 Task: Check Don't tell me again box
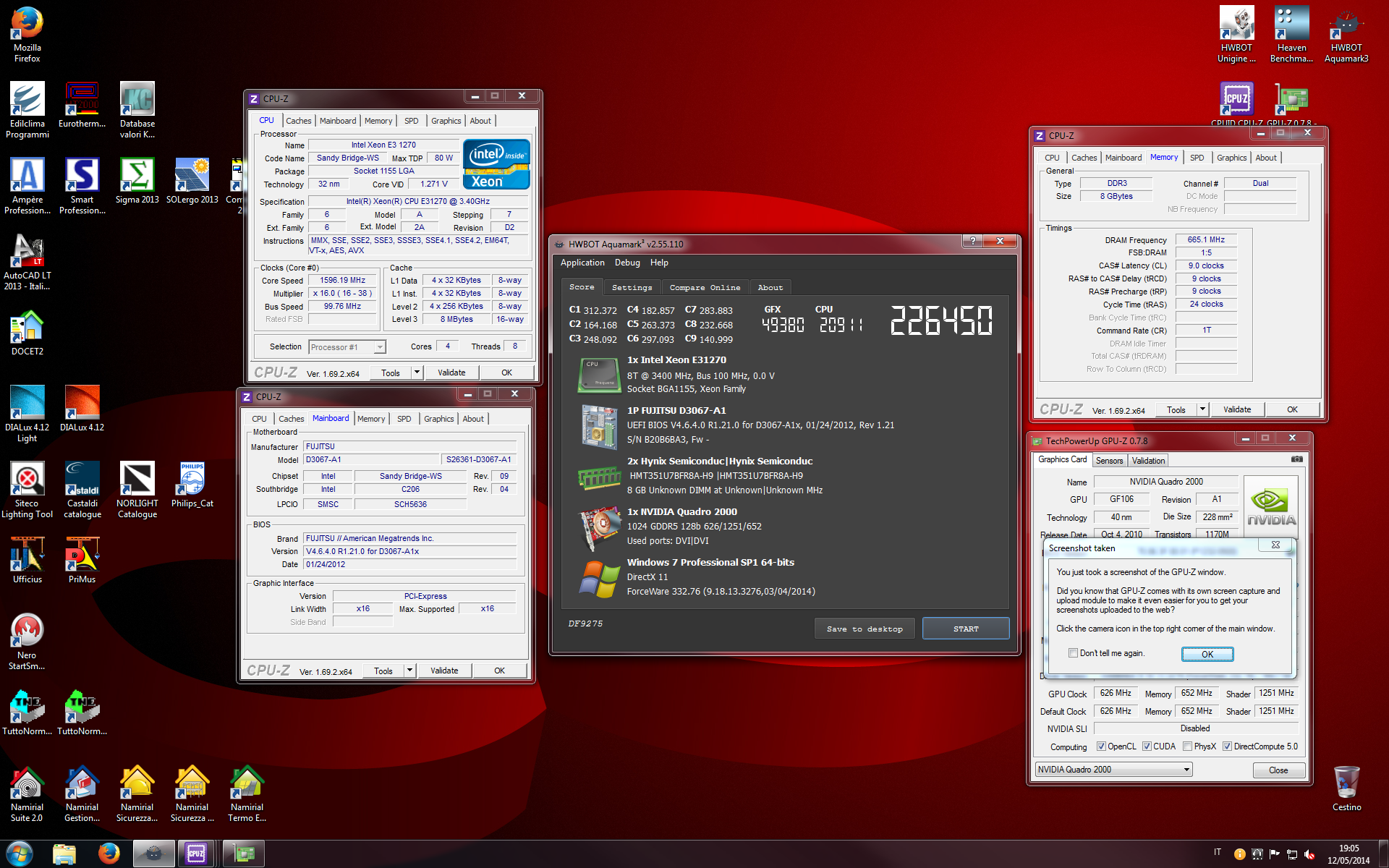pos(1073,653)
